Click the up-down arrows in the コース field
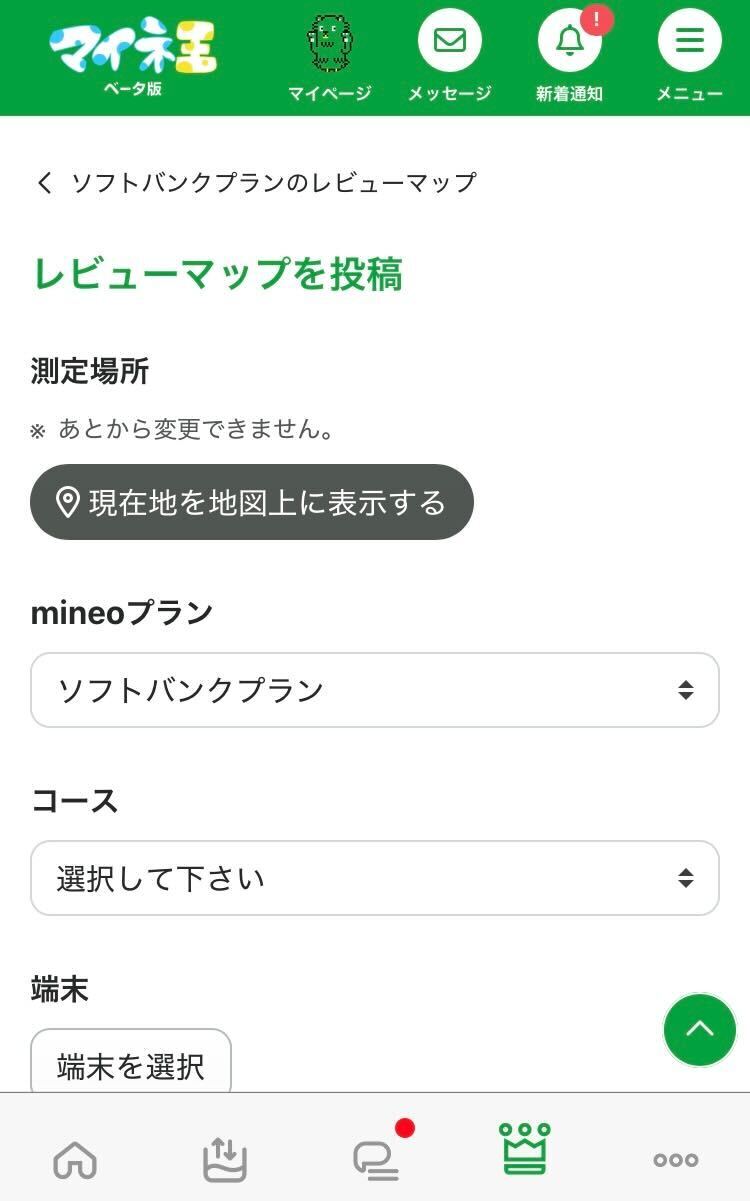This screenshot has width=750, height=1201. [685, 878]
